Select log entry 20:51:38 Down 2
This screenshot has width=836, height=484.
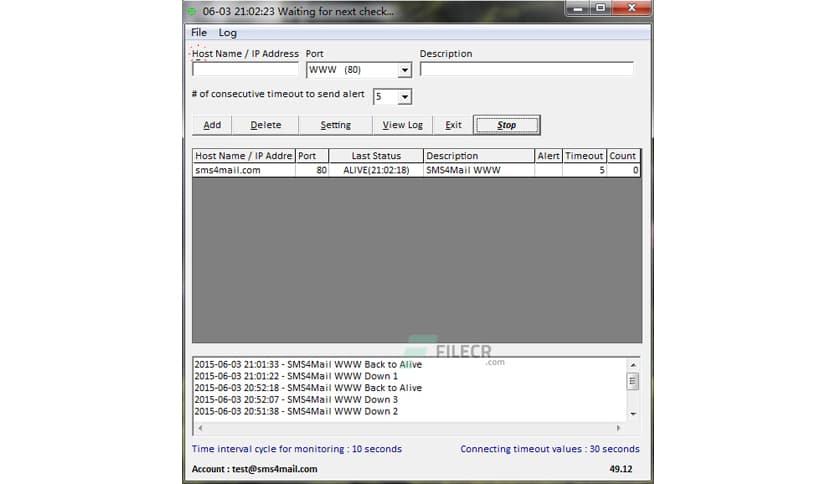point(296,412)
